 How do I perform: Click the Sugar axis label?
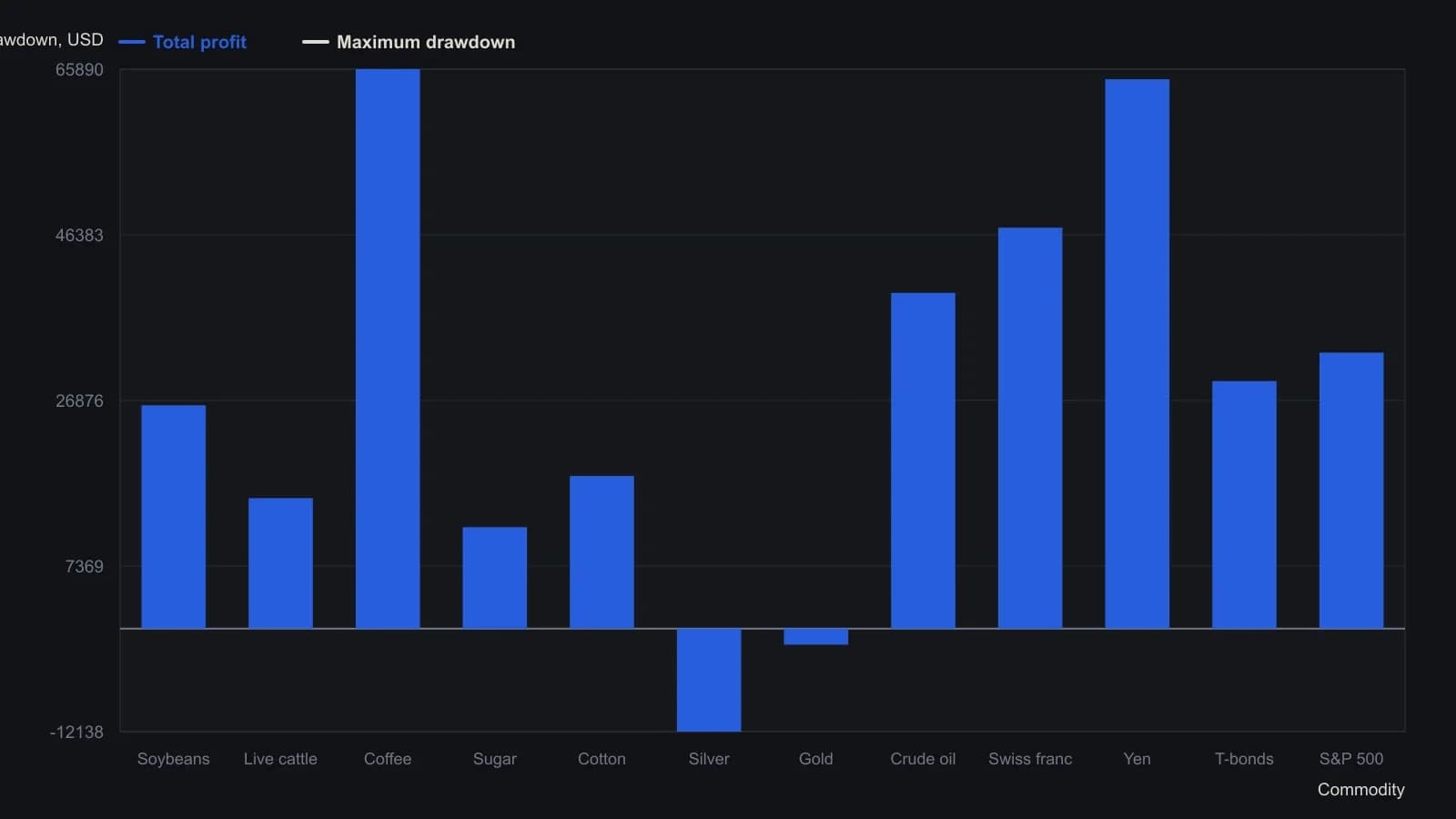(x=495, y=759)
